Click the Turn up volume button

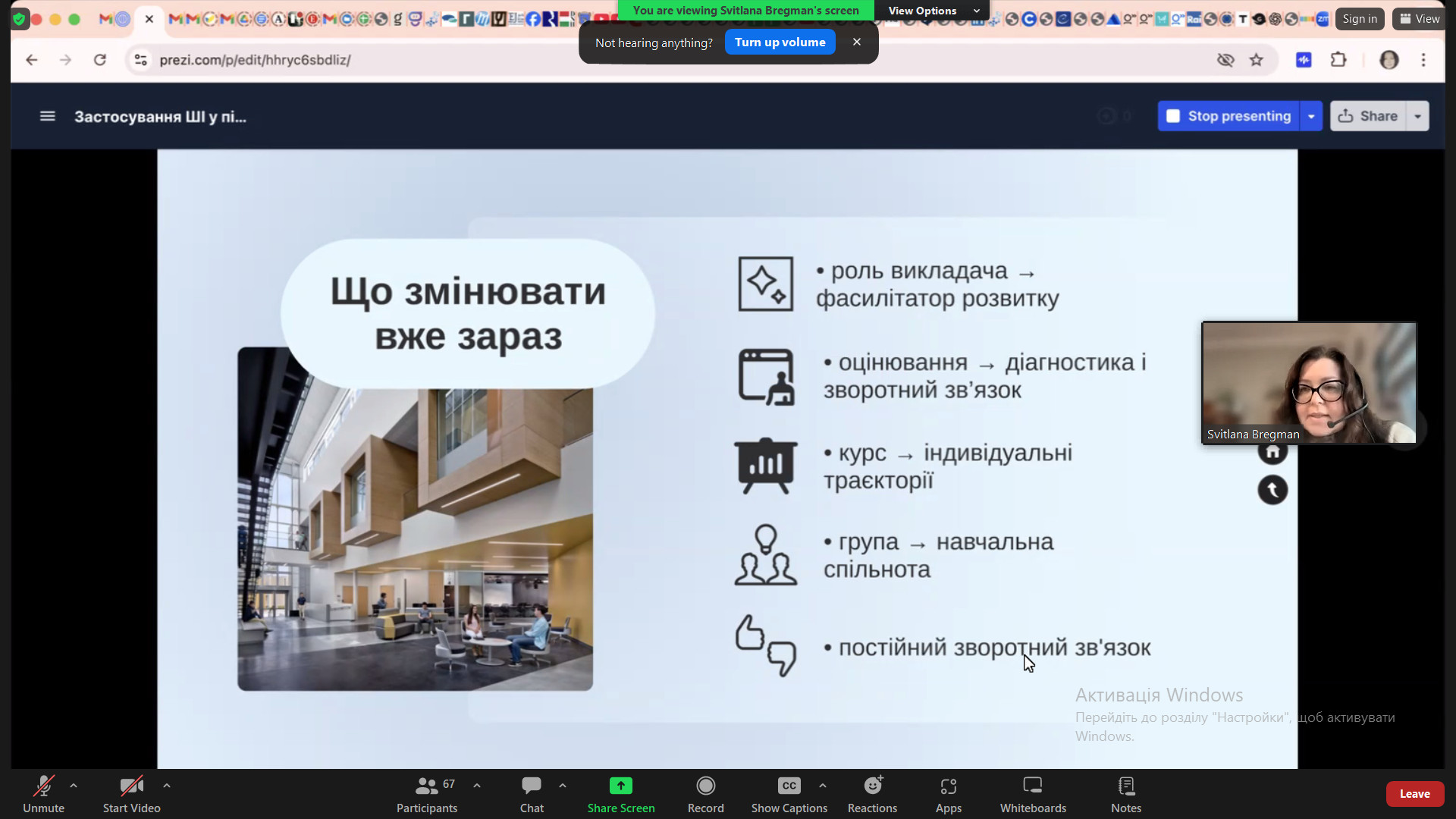(780, 42)
